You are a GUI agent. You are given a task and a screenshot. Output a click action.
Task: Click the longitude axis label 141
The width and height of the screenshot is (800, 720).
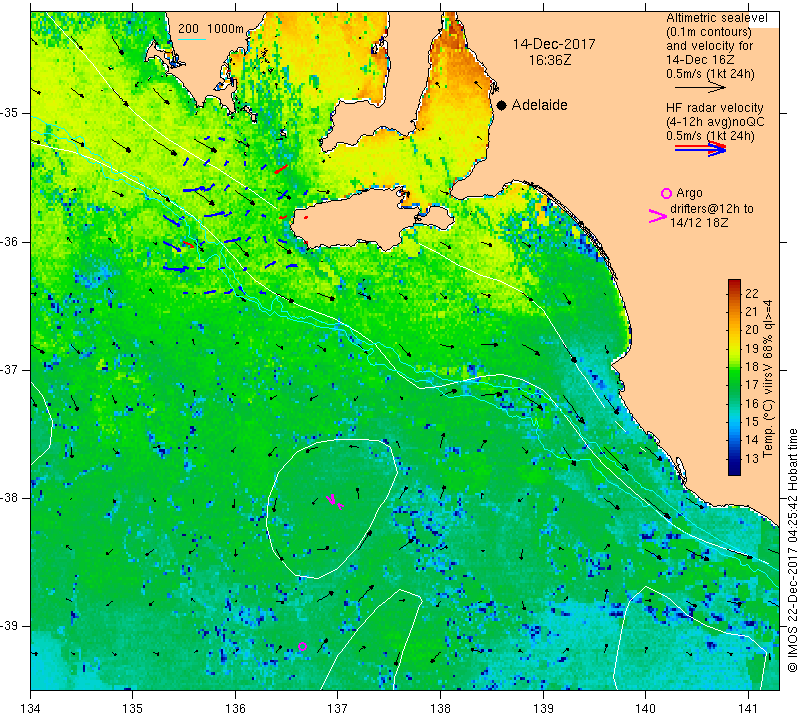pyautogui.click(x=748, y=709)
